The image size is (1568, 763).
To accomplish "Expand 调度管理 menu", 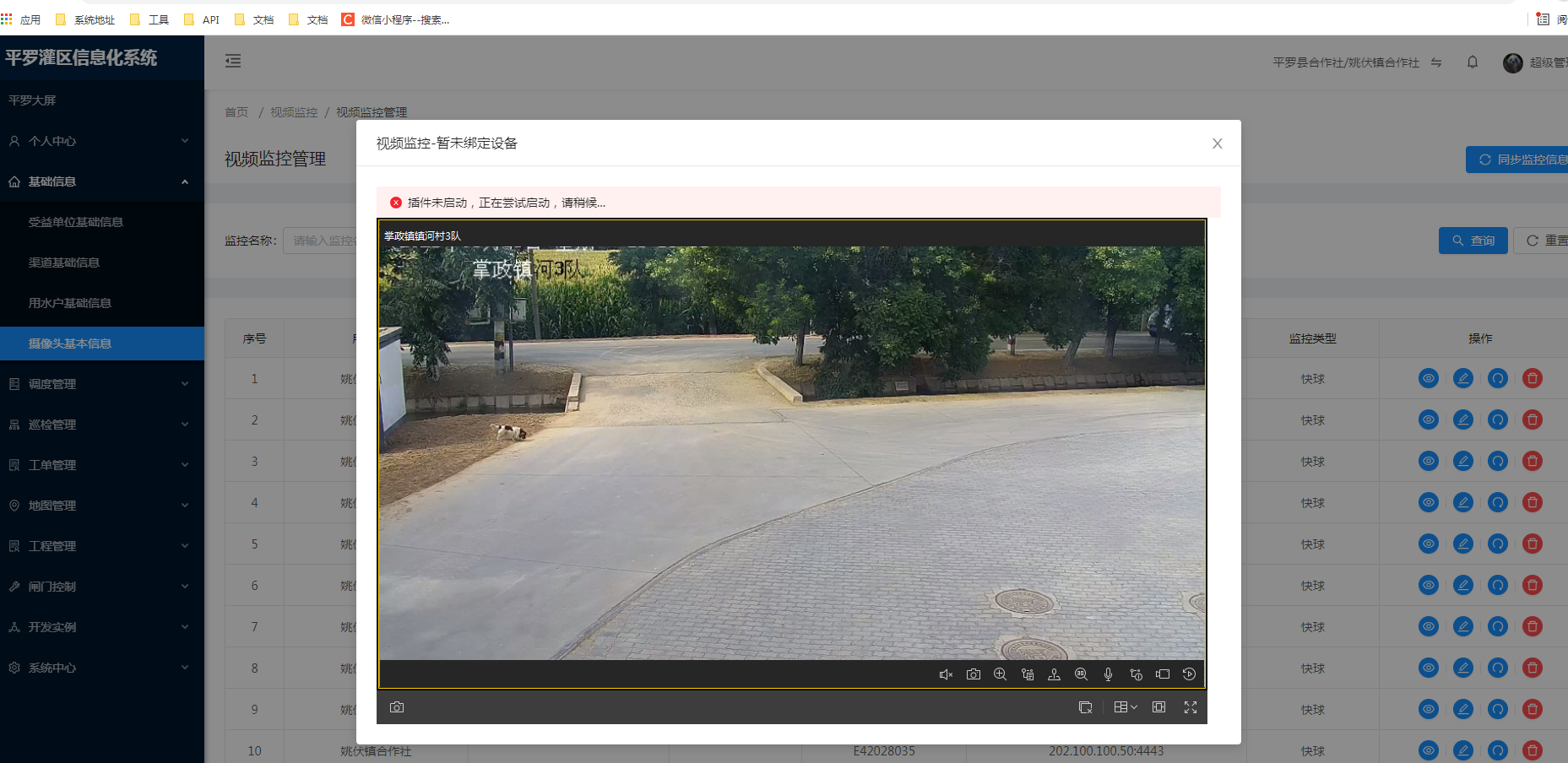I will [102, 384].
